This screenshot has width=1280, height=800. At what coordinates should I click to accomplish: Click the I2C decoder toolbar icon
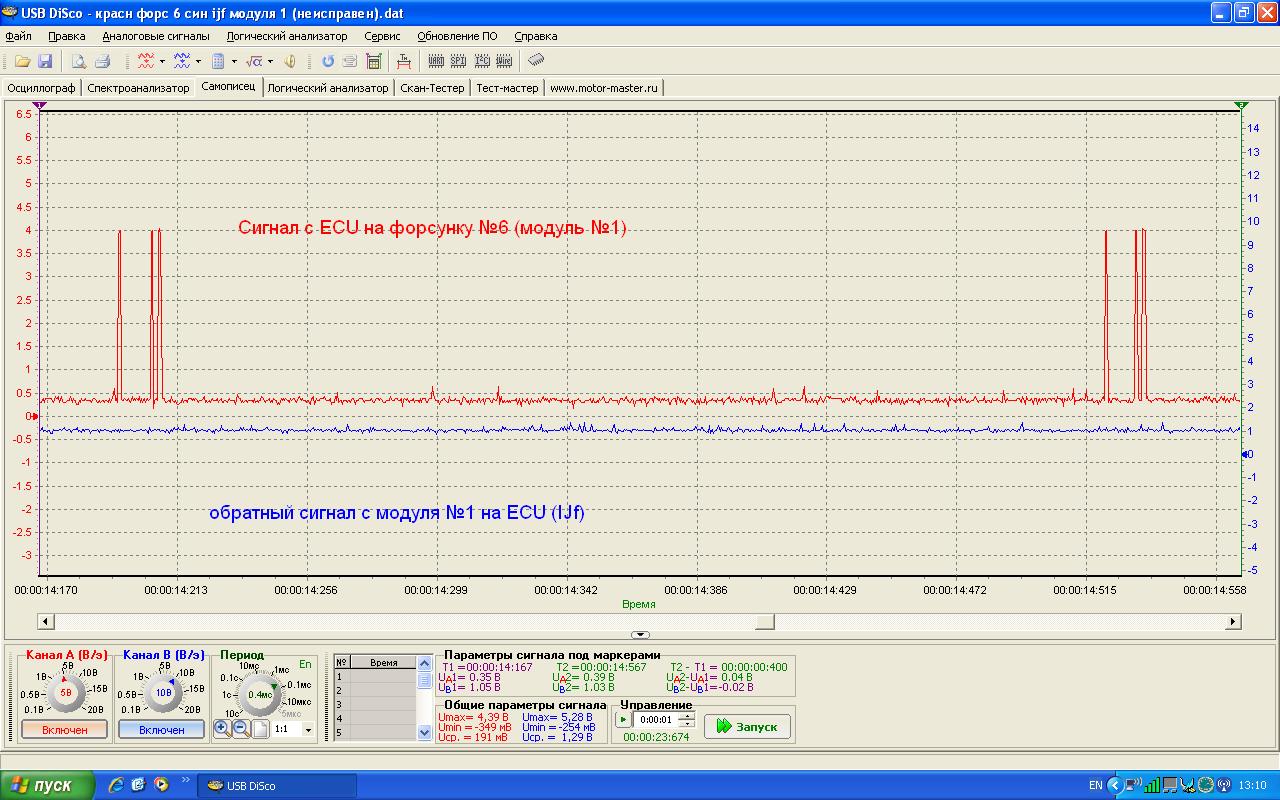(482, 62)
